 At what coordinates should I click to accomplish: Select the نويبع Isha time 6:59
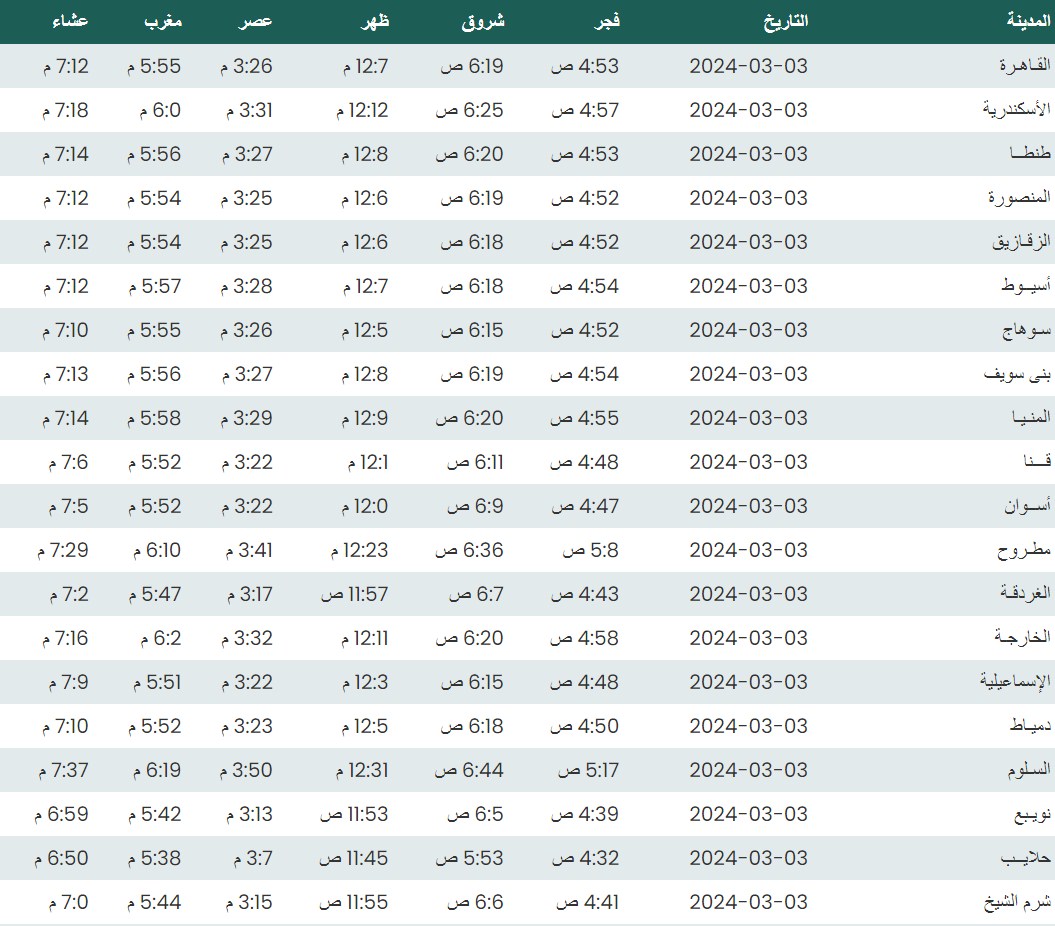[61, 814]
